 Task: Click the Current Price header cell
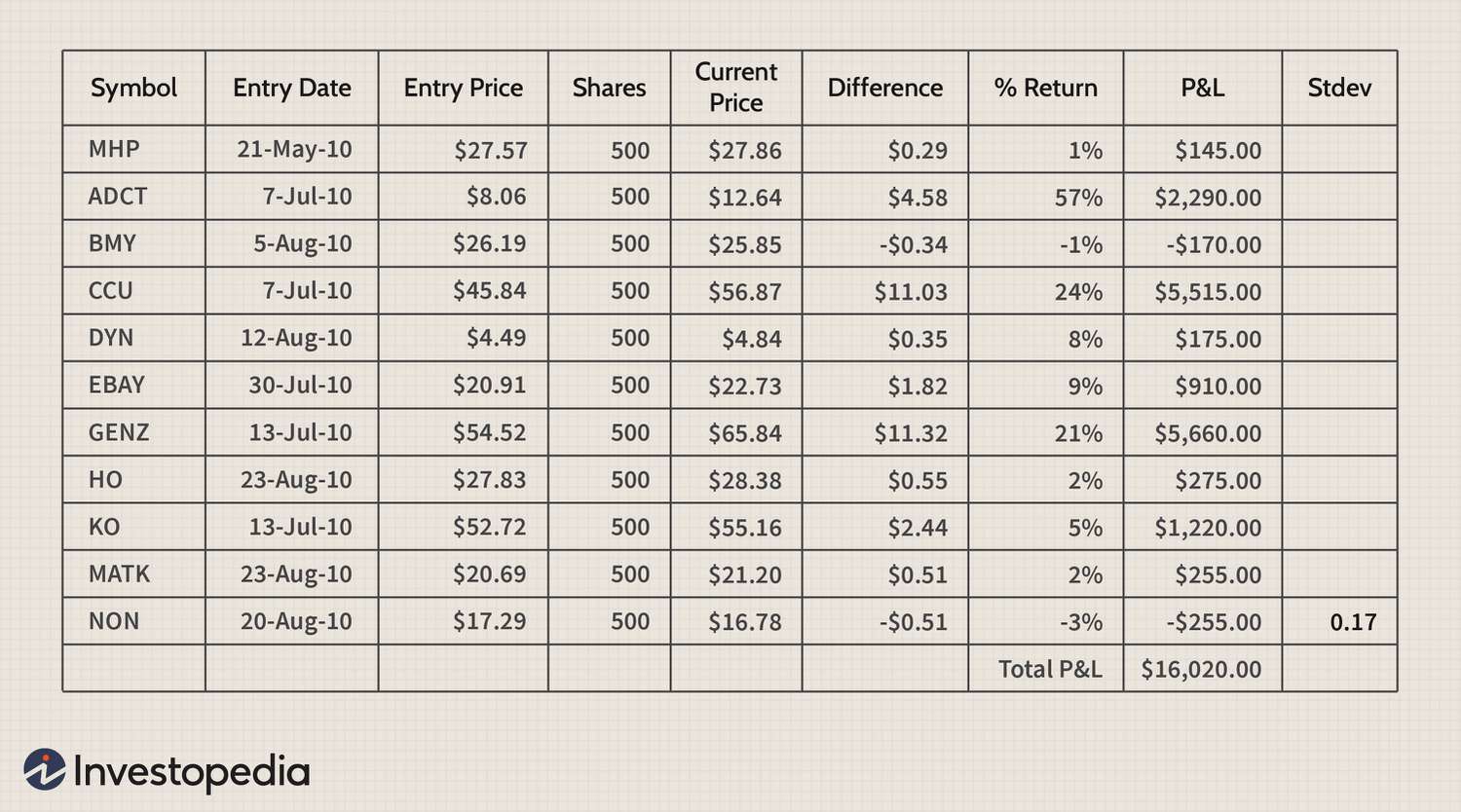click(x=736, y=88)
